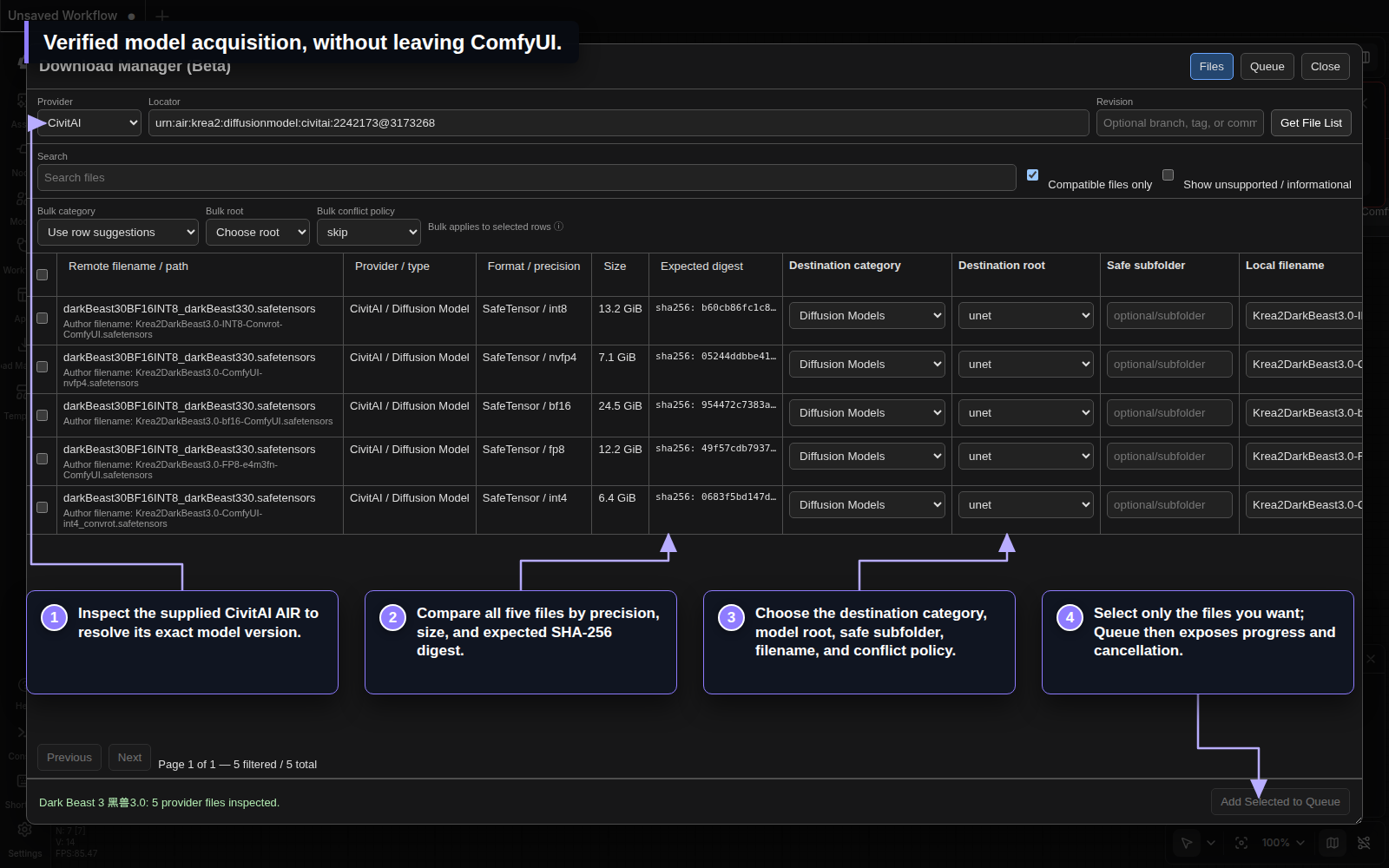Toggle link visibility icon in canvas toolbar
The width and height of the screenshot is (1389, 868).
click(1364, 843)
